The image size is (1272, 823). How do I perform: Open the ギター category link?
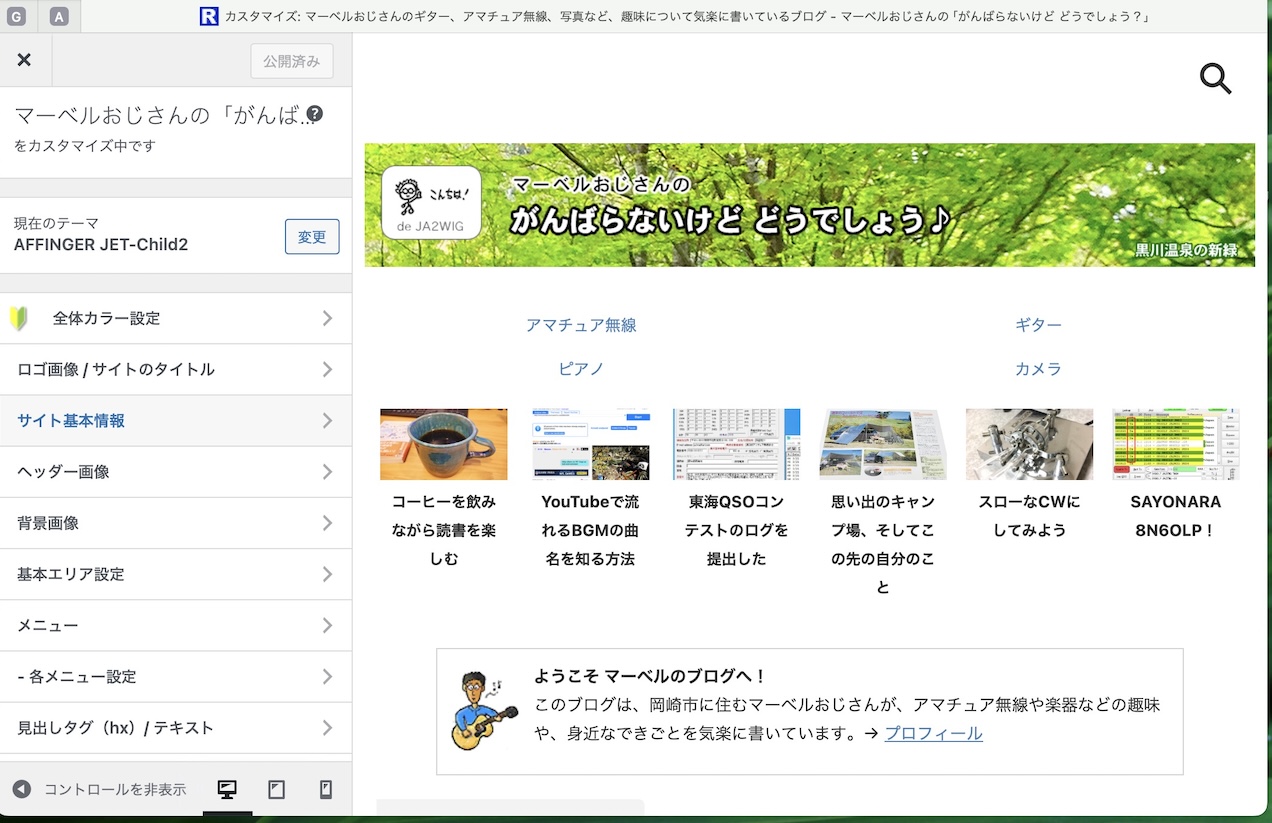point(1038,325)
